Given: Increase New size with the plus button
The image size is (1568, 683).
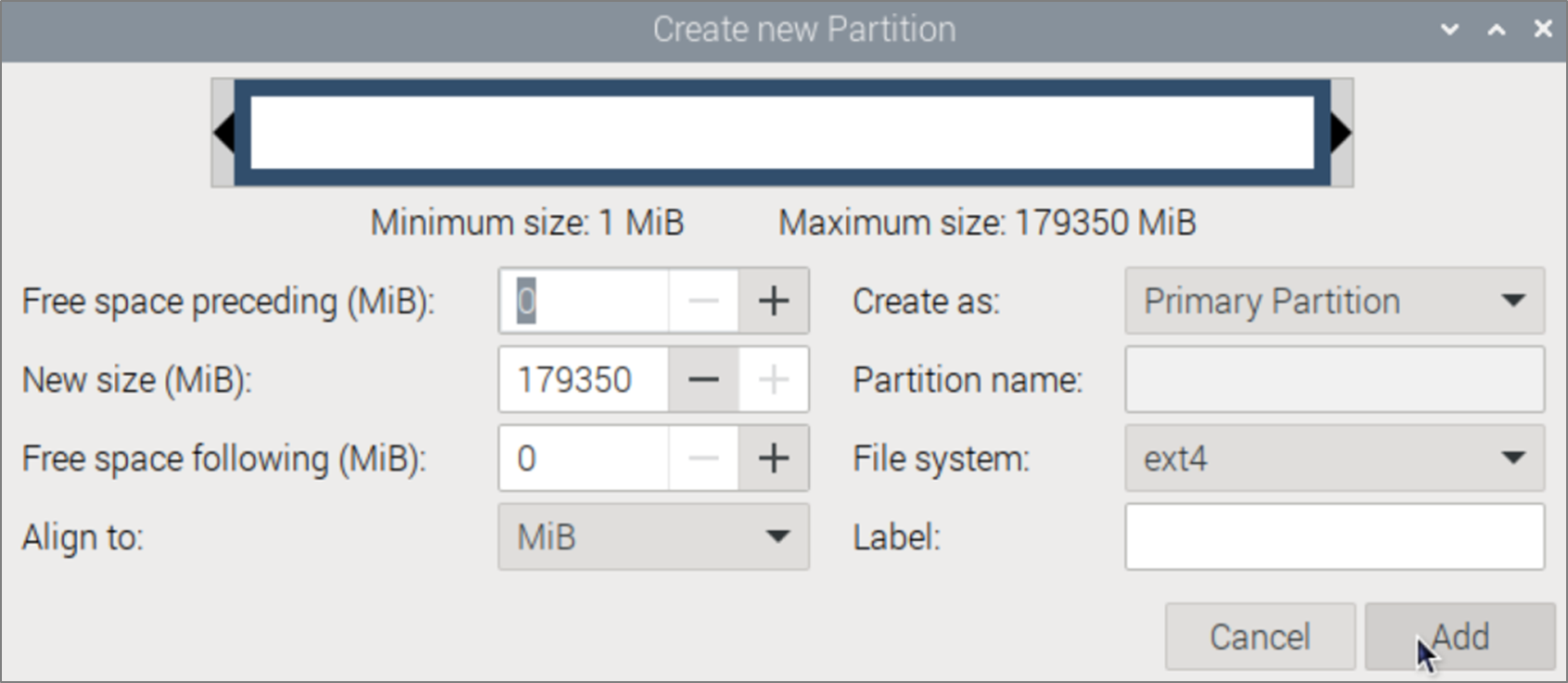Looking at the screenshot, I should click(x=774, y=380).
